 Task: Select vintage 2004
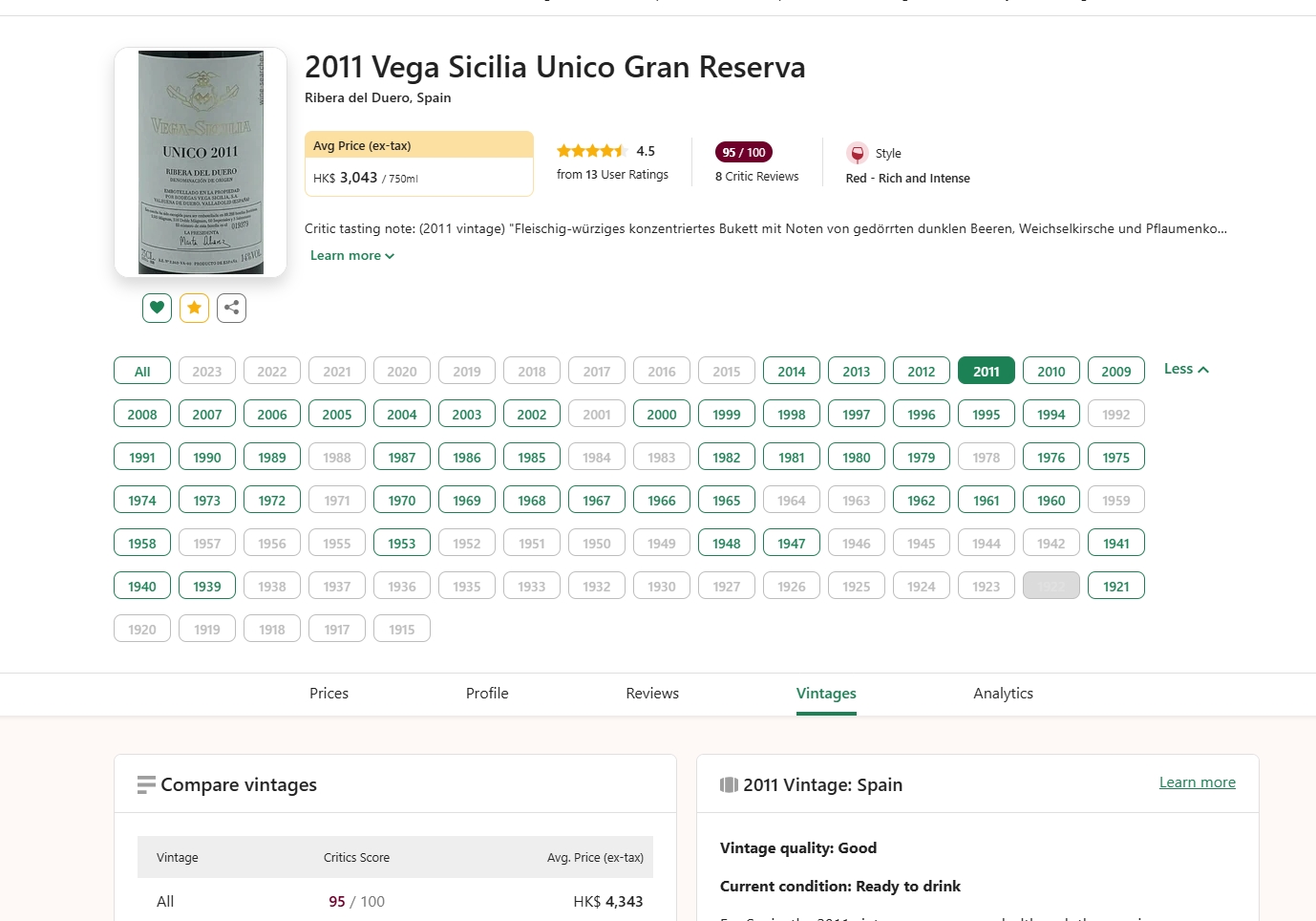click(402, 414)
